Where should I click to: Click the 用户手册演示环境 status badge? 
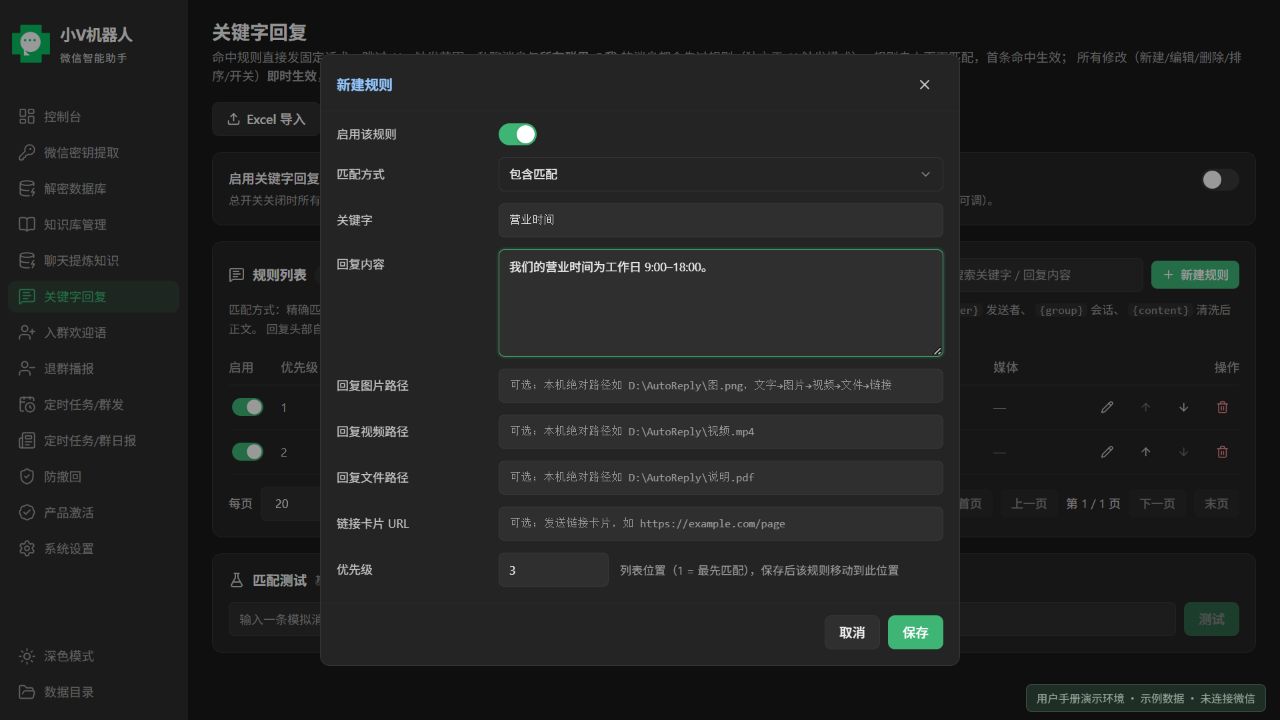[x=1146, y=698]
